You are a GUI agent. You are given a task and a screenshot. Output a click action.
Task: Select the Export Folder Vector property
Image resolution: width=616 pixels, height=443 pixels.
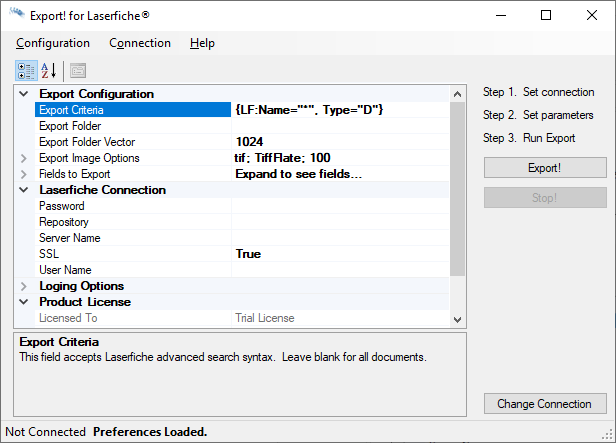point(133,142)
